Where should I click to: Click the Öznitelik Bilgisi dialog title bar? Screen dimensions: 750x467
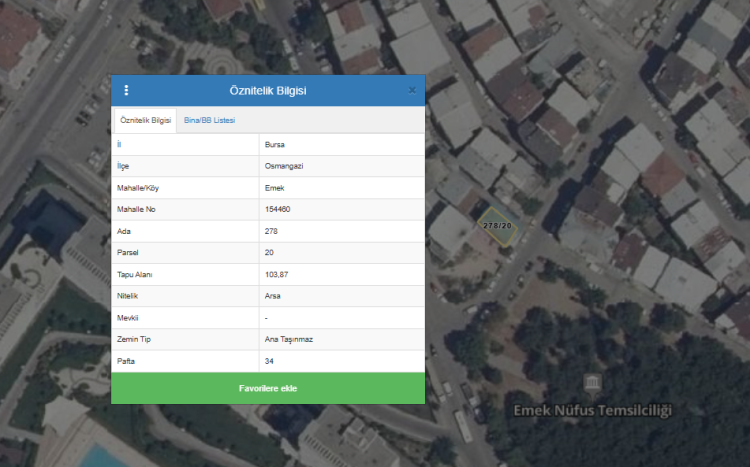(268, 91)
